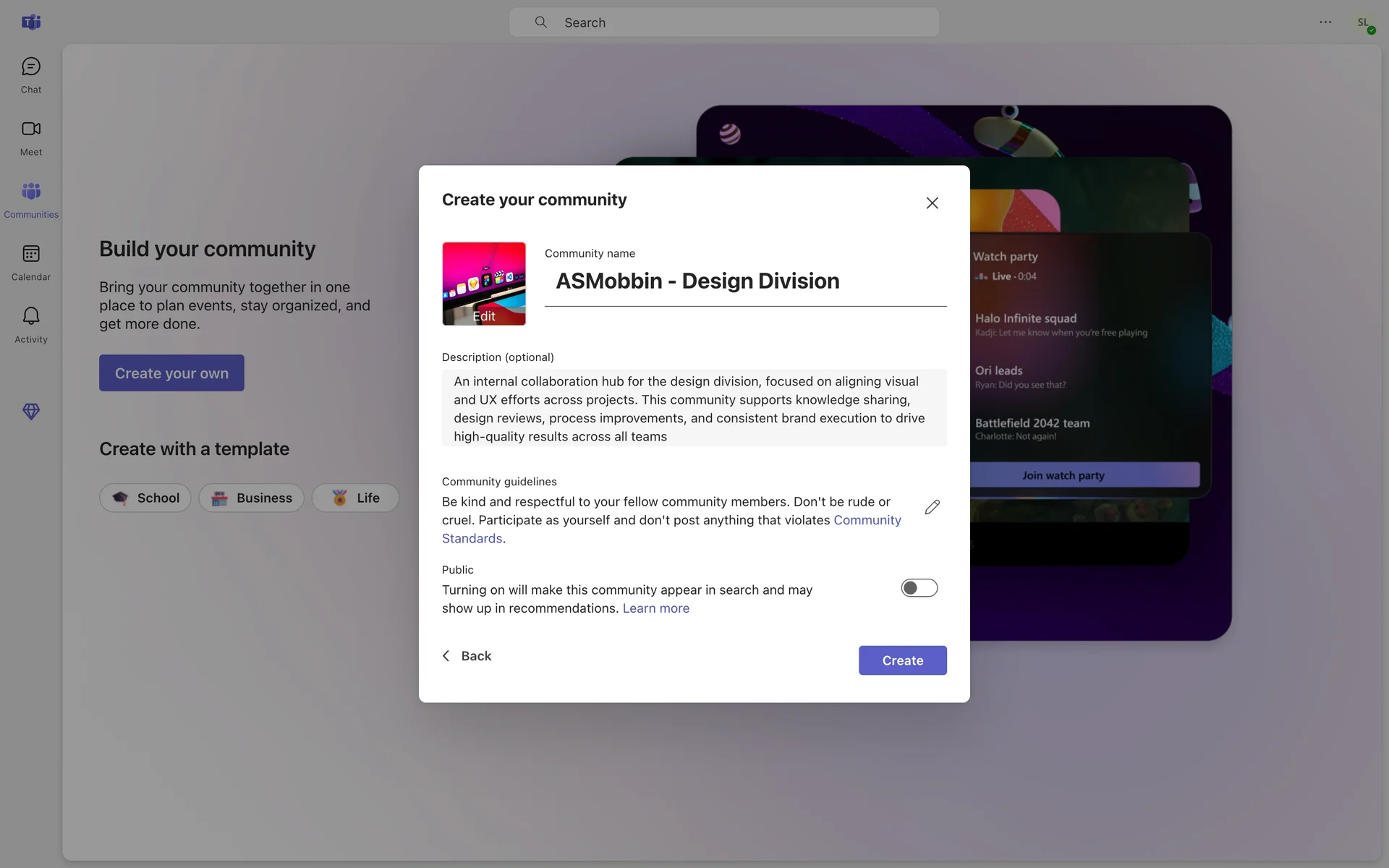1389x868 pixels.
Task: Edit community guidelines with pencil icon
Action: click(932, 507)
